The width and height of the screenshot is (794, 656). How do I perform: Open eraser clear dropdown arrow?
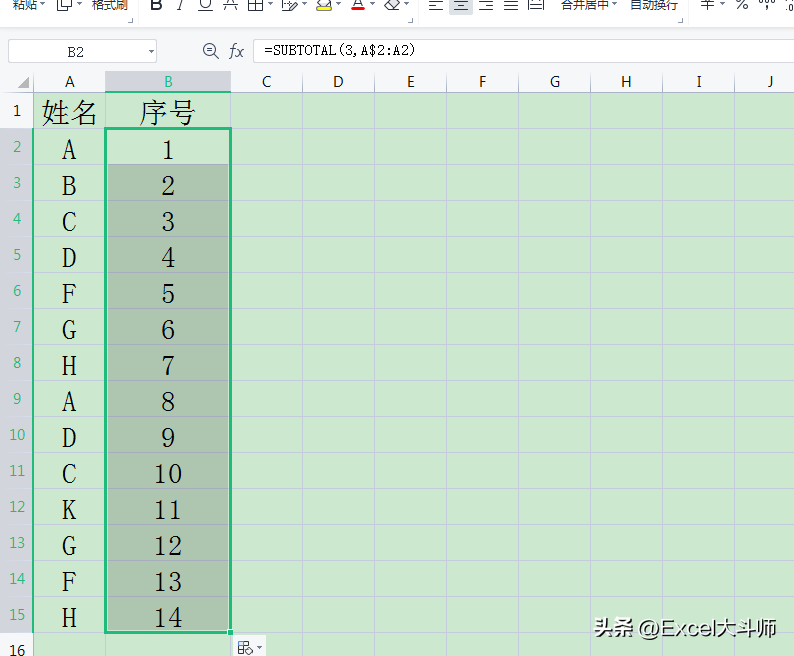tap(407, 5)
